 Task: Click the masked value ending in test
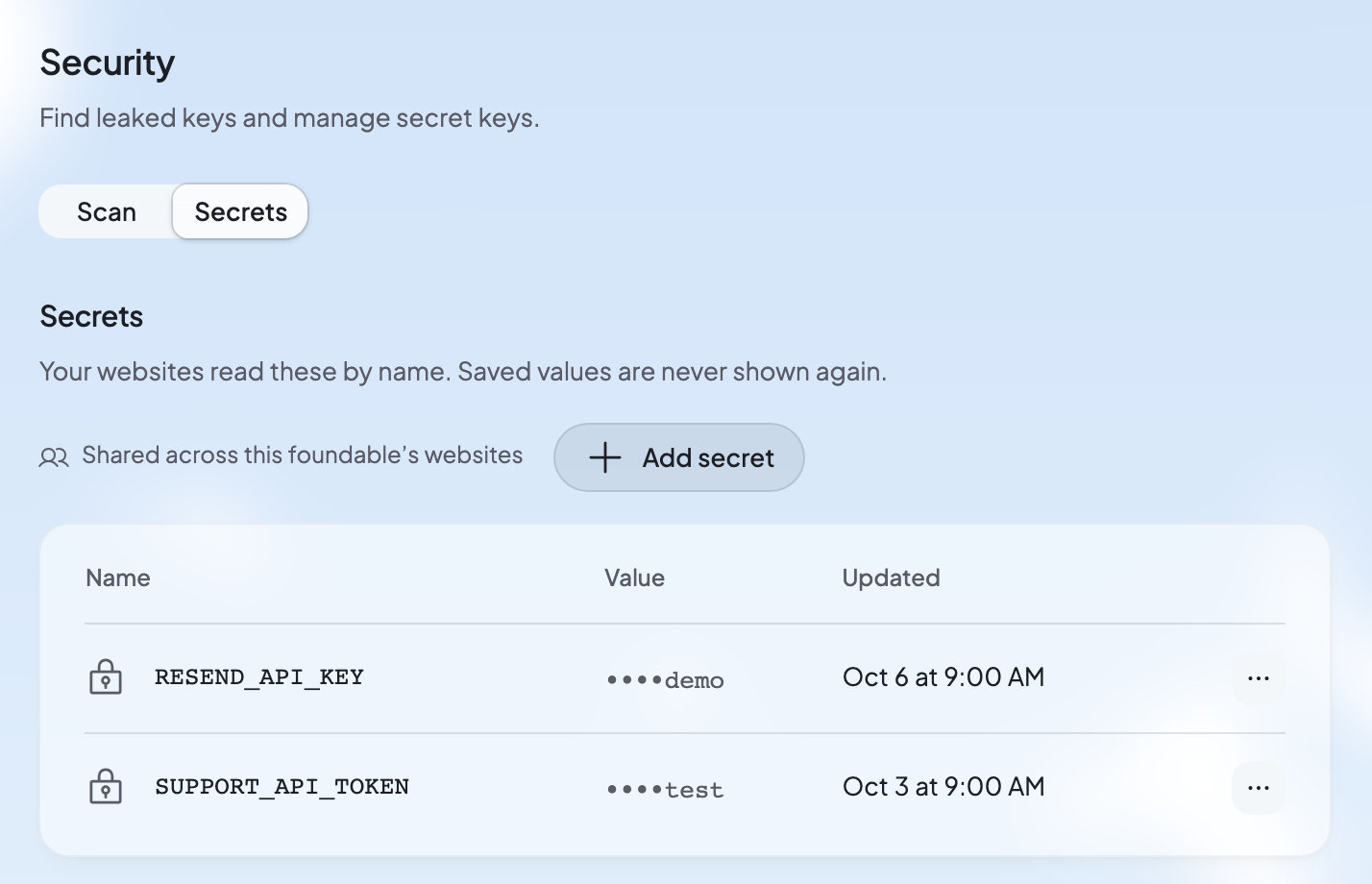[x=665, y=790]
